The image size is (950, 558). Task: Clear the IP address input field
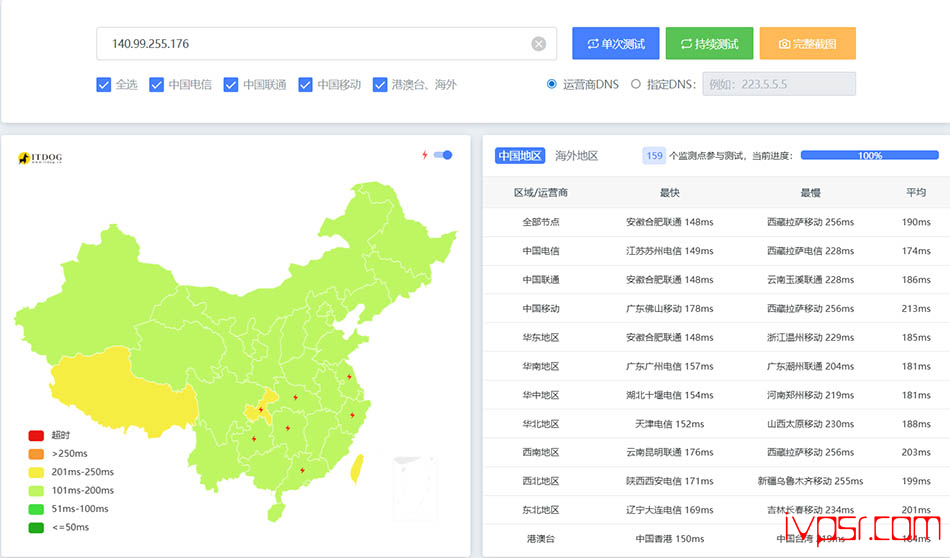538,44
